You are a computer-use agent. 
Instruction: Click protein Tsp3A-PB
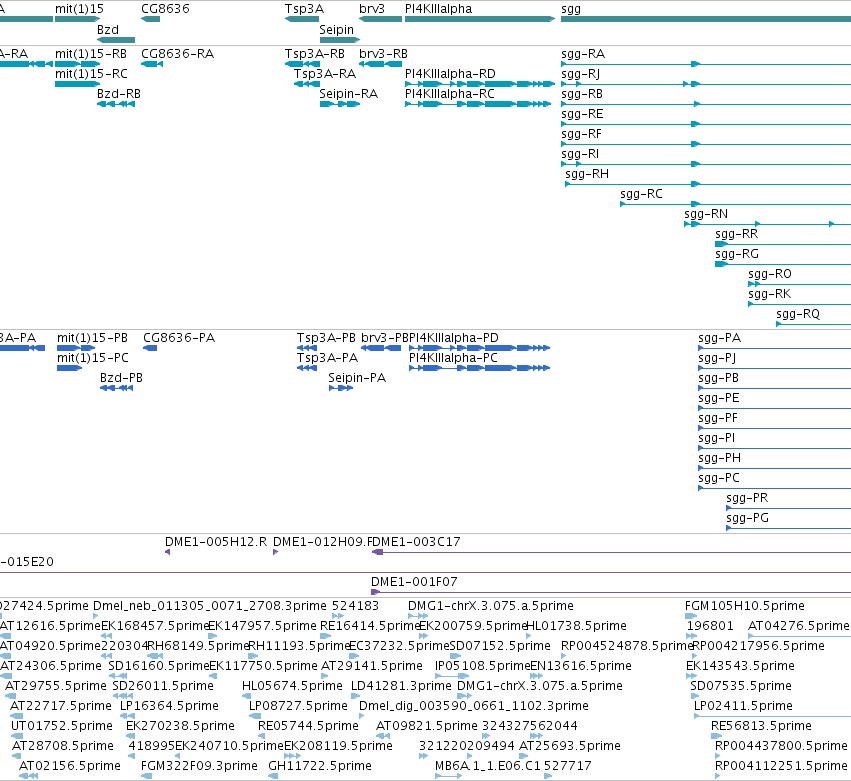coord(307,348)
